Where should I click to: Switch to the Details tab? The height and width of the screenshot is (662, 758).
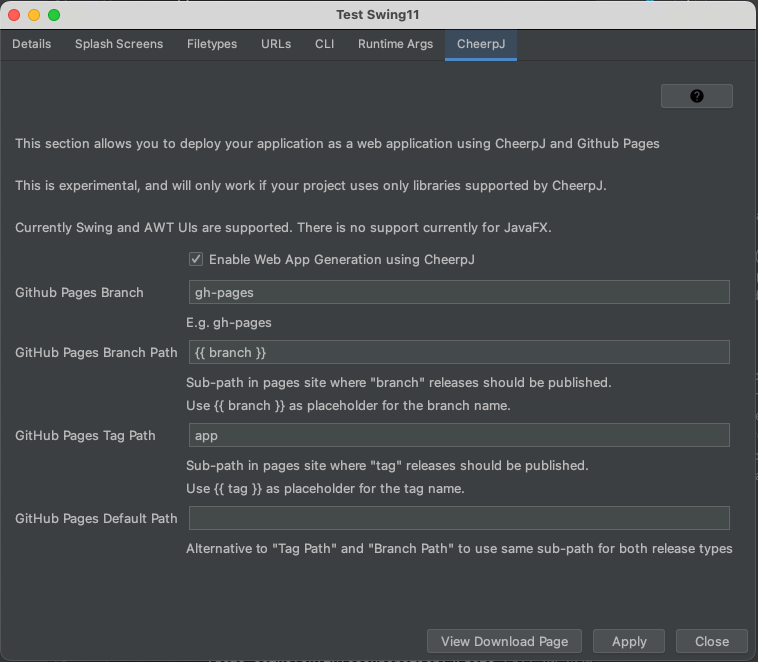coord(31,44)
